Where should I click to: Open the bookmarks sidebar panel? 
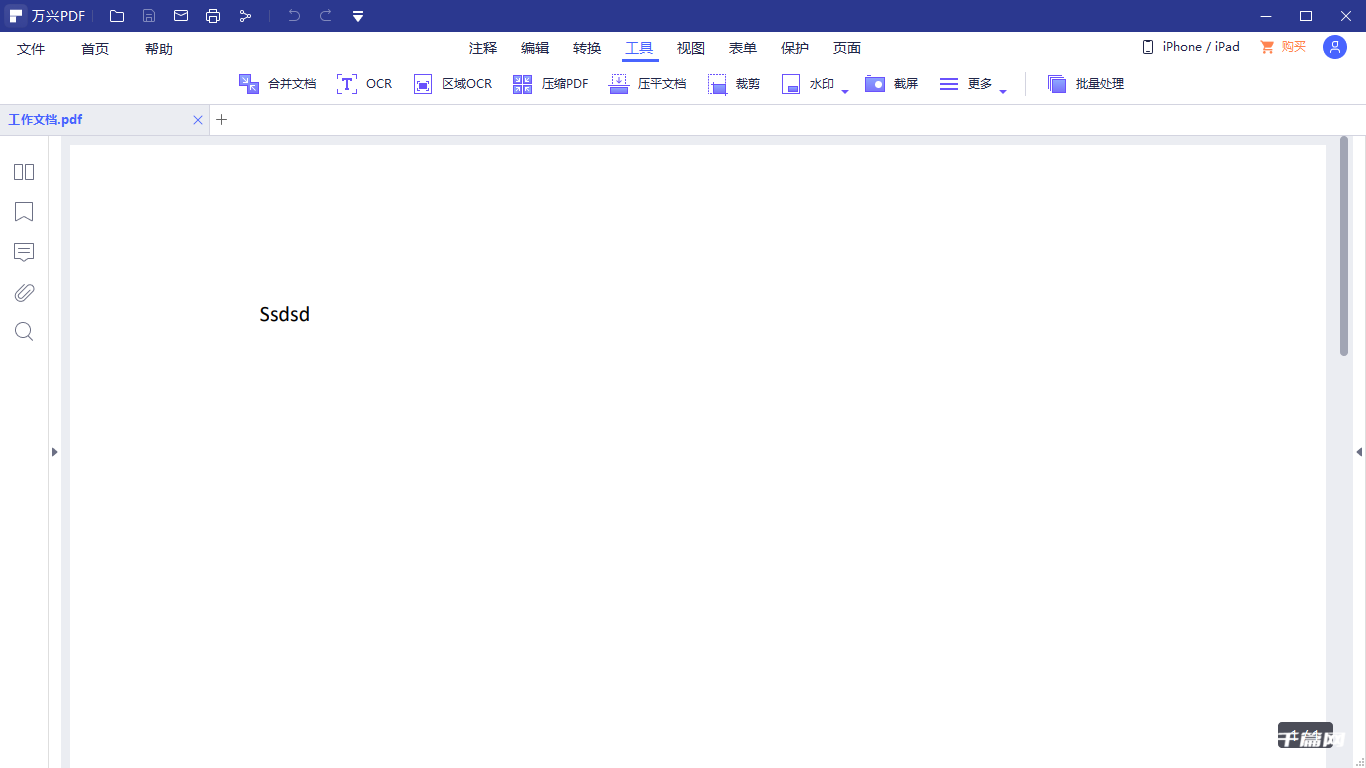click(24, 212)
